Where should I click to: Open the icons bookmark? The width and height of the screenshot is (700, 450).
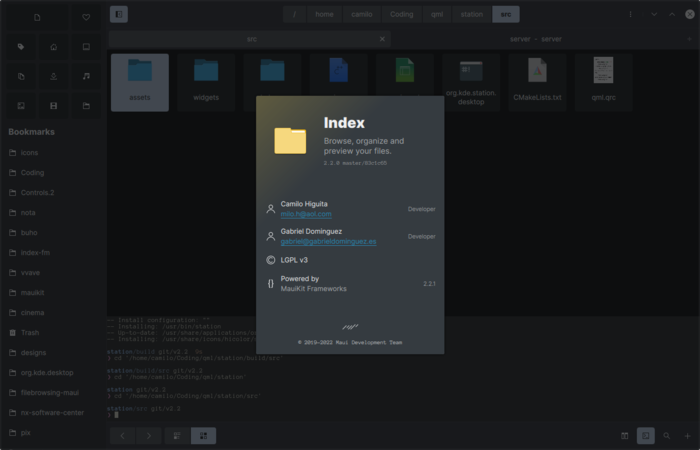click(x=54, y=153)
